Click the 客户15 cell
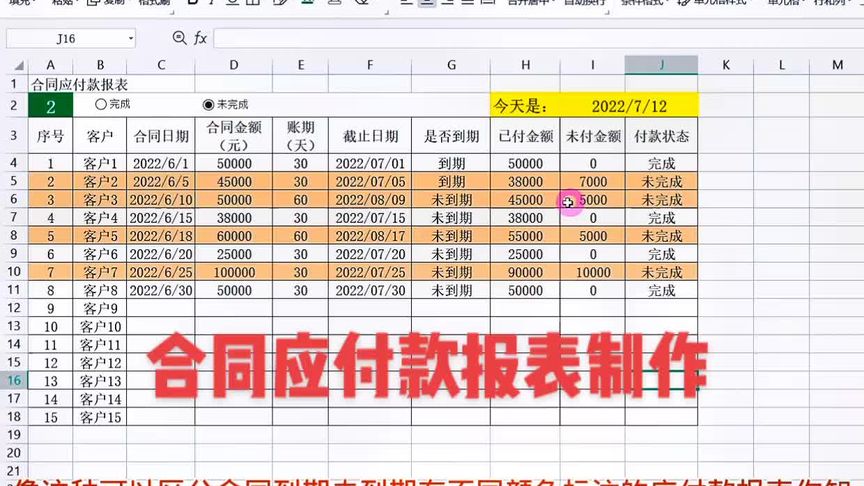 click(x=100, y=418)
